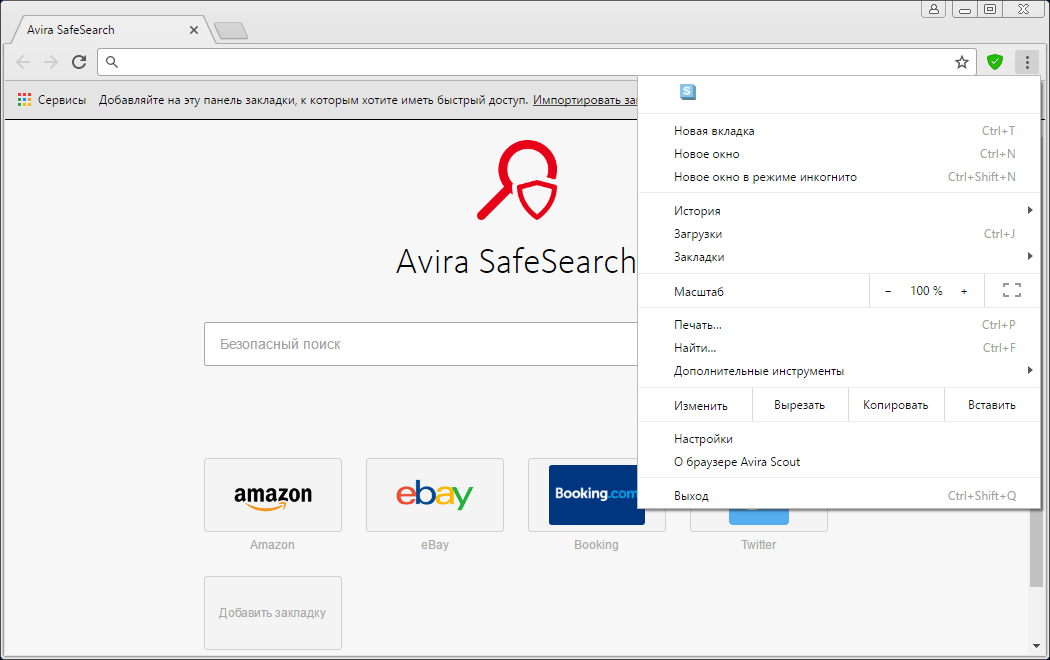This screenshot has height=660, width=1050.
Task: Close the Avira SafeSearch tab
Action: (194, 30)
